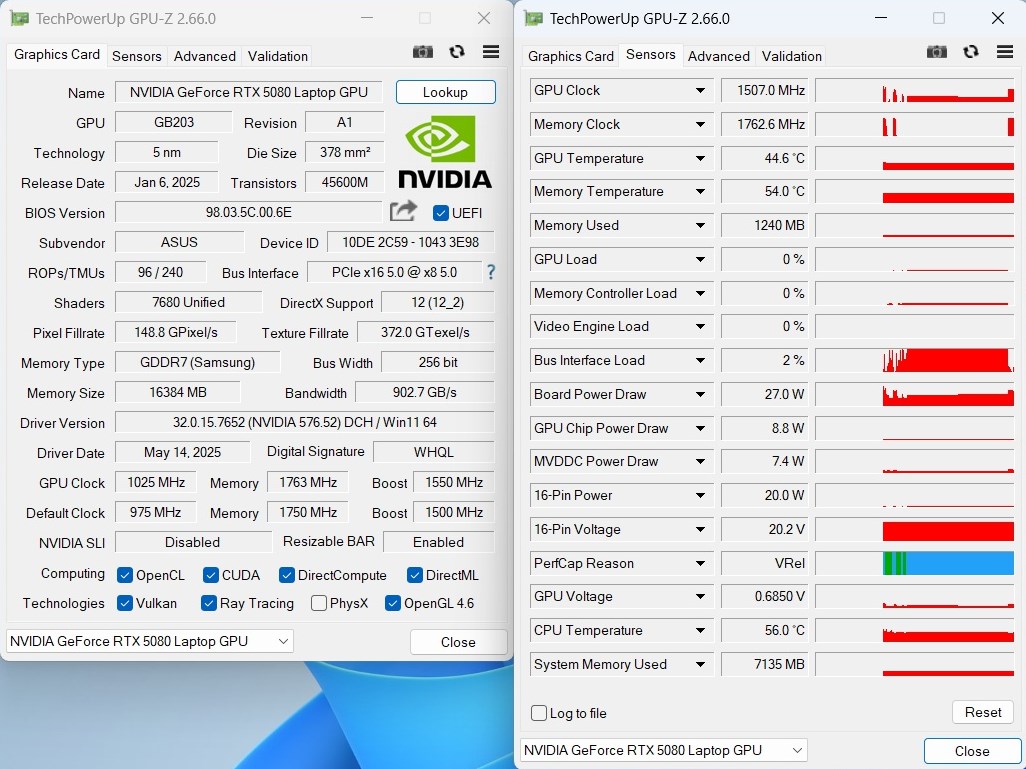Viewport: 1026px width, 769px height.
Task: Expand the Memory Used sensor dropdown
Action: (700, 226)
